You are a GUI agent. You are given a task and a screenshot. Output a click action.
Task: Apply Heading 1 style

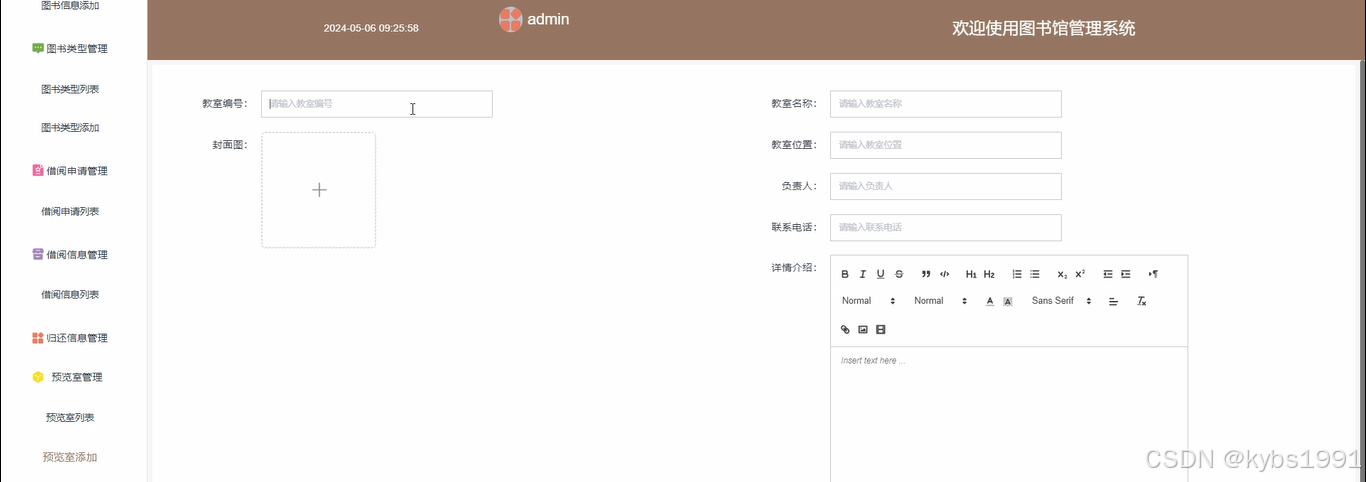[x=971, y=274]
